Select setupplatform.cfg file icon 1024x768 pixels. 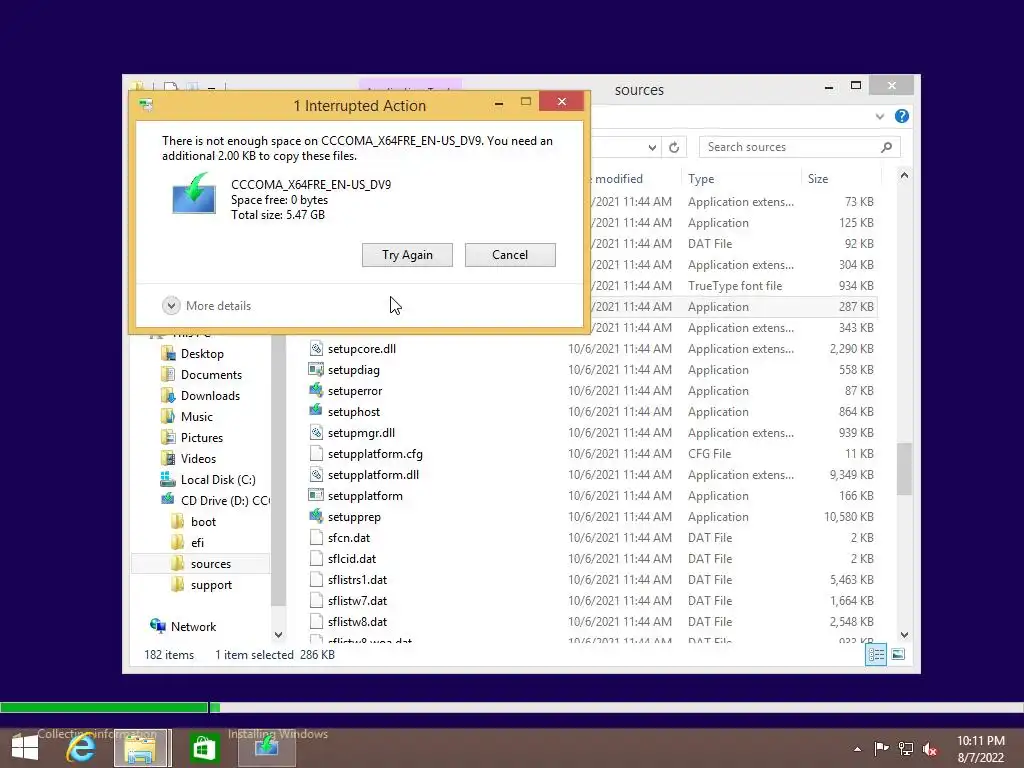point(316,453)
